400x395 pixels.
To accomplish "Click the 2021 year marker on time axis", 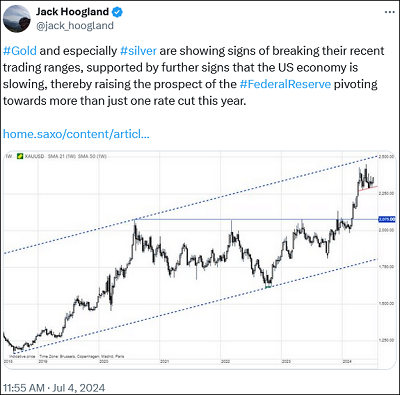I will tap(164, 361).
